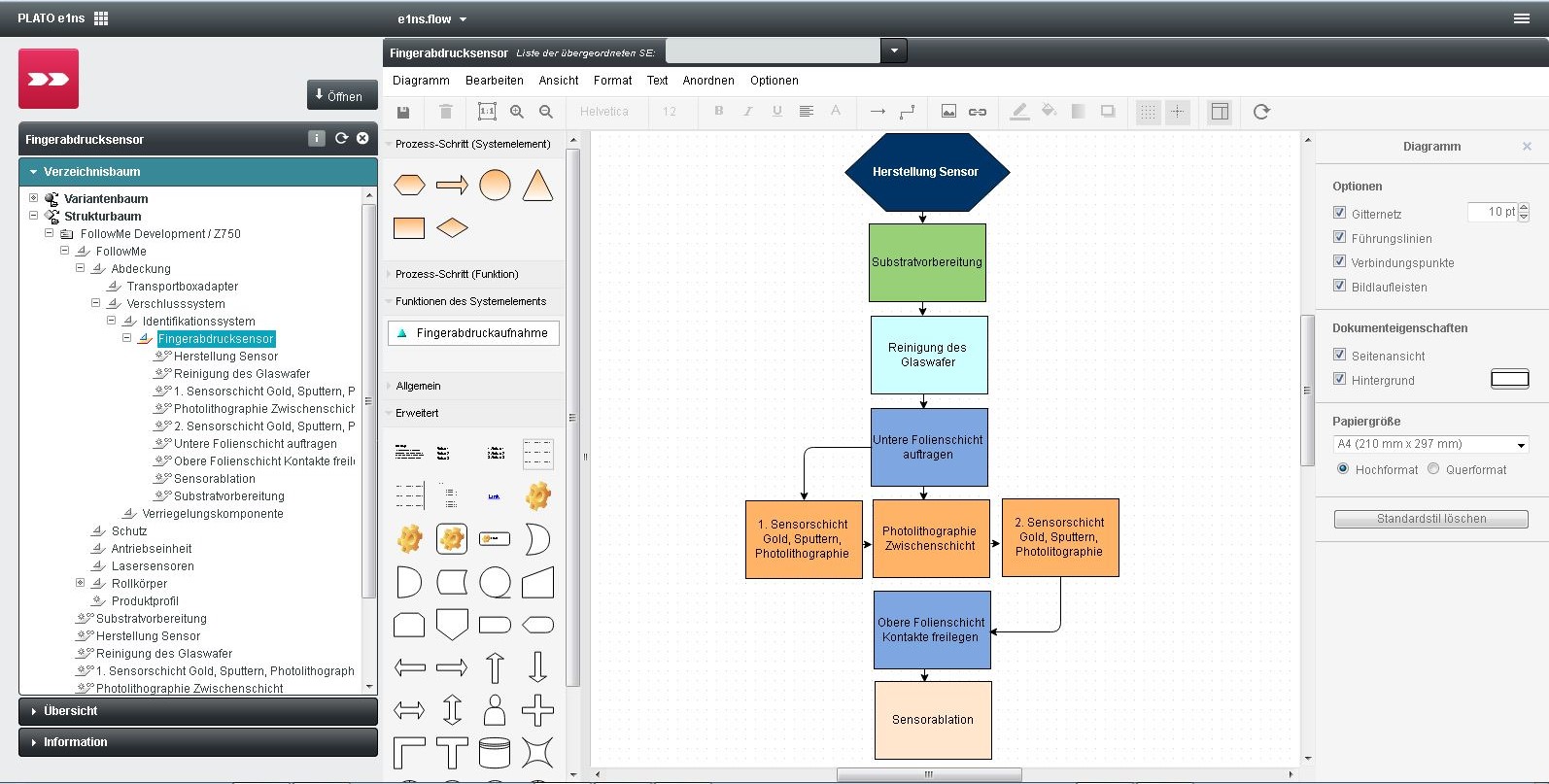Click the zoom out magnifier icon
This screenshot has height=784, width=1549.
point(546,112)
